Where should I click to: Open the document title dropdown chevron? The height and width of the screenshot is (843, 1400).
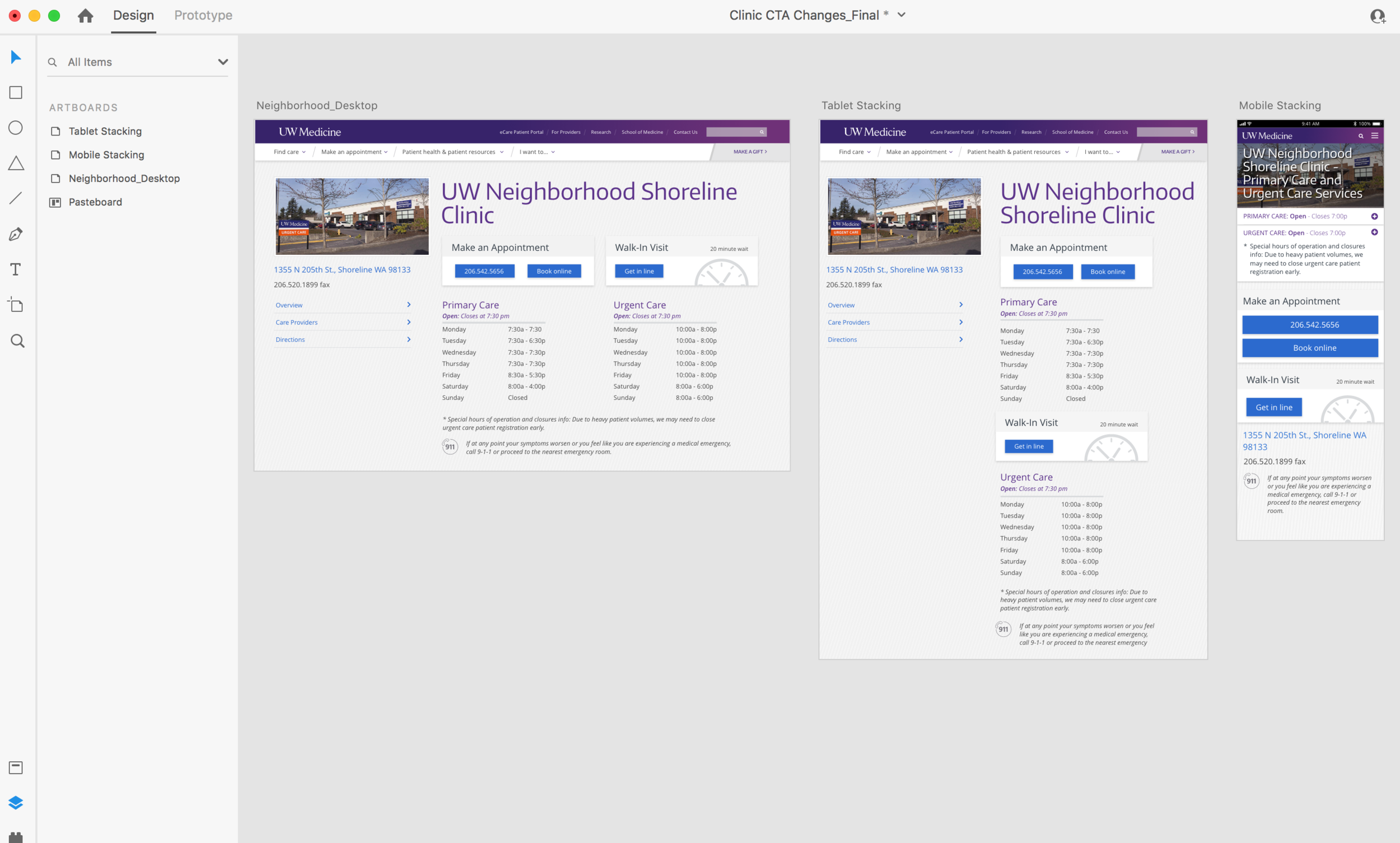pyautogui.click(x=902, y=15)
